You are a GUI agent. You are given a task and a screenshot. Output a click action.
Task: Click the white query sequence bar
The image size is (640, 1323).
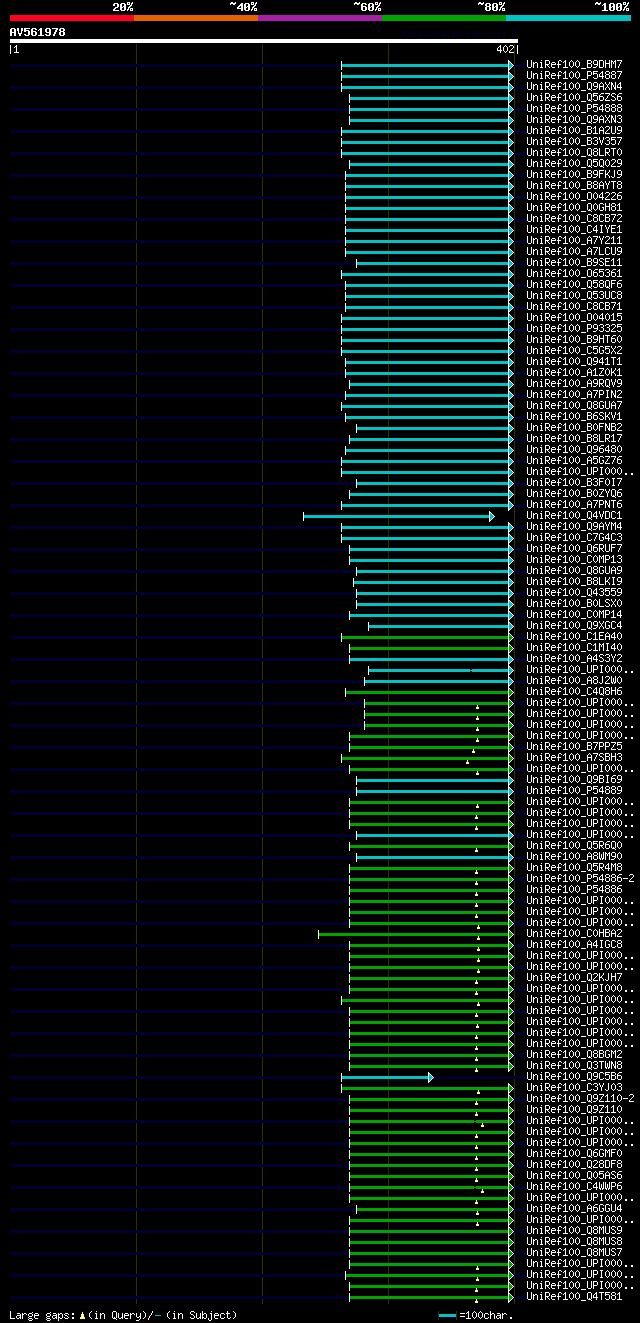[x=263, y=41]
